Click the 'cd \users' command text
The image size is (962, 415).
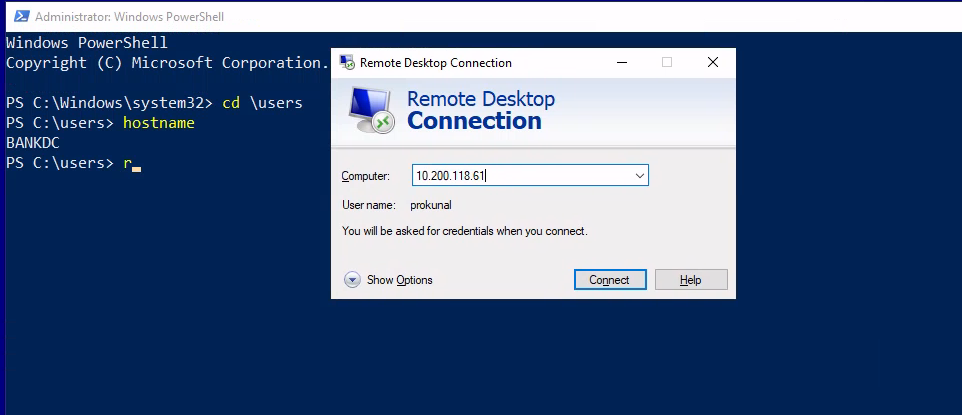(x=263, y=103)
